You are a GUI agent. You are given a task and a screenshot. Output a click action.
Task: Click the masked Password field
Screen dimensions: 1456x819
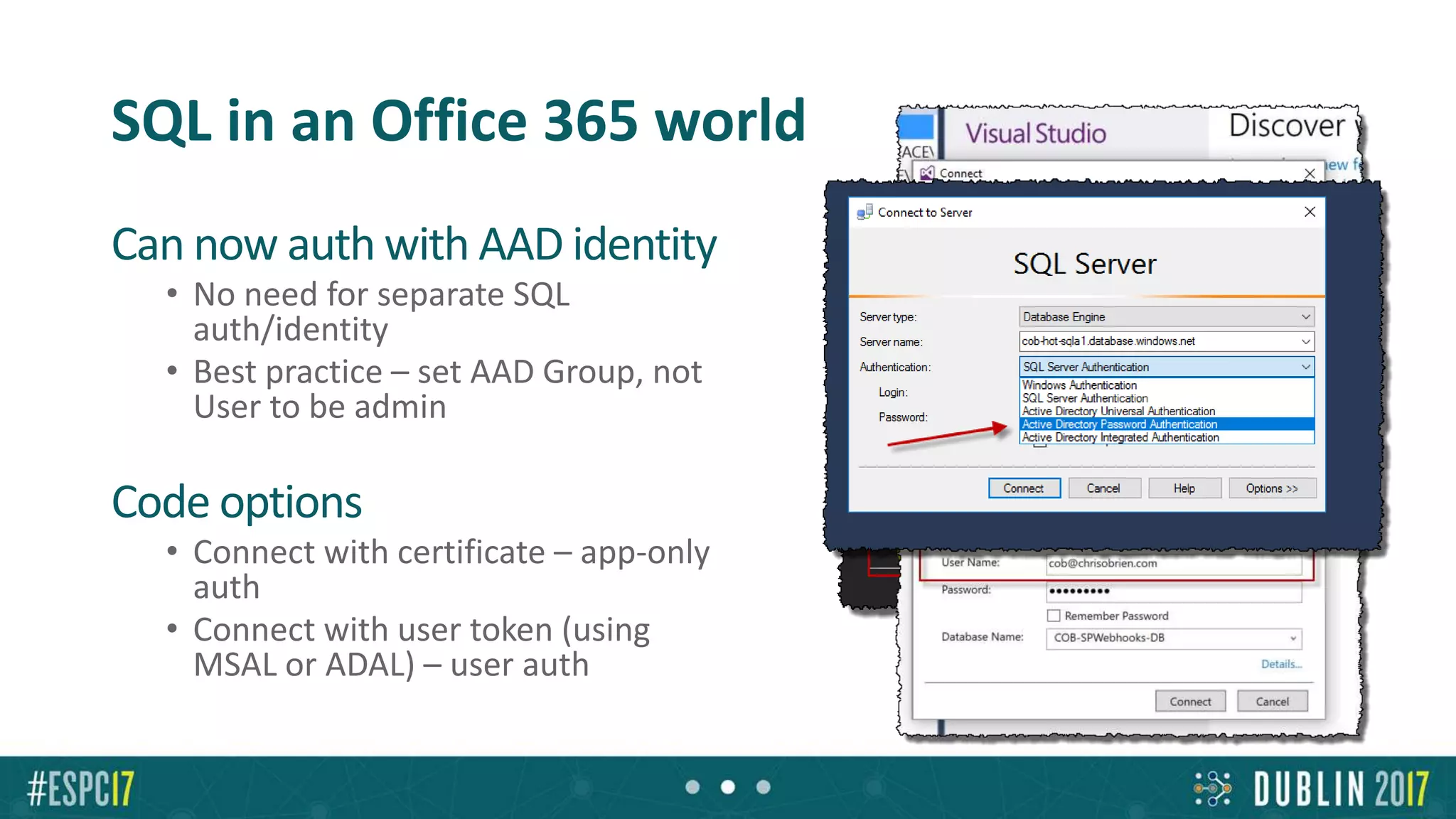[x=1174, y=591]
